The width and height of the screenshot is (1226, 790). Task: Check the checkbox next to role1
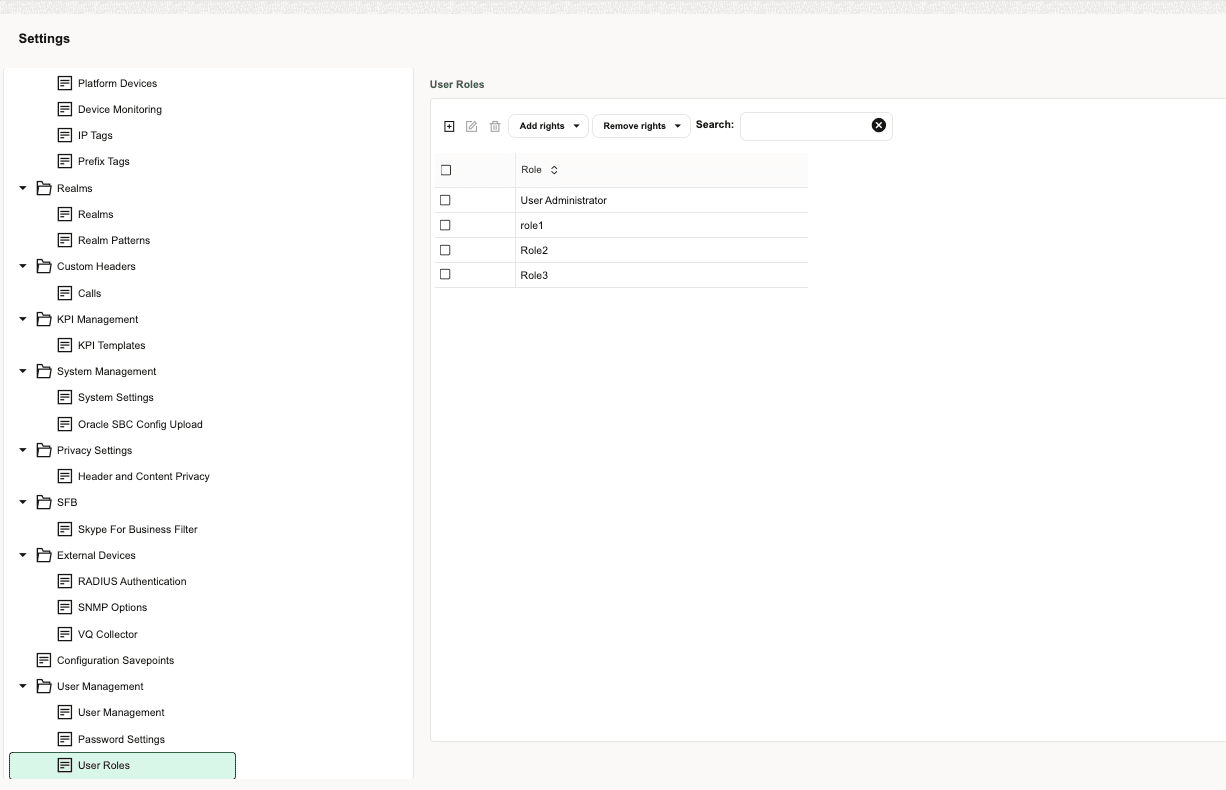coord(445,225)
